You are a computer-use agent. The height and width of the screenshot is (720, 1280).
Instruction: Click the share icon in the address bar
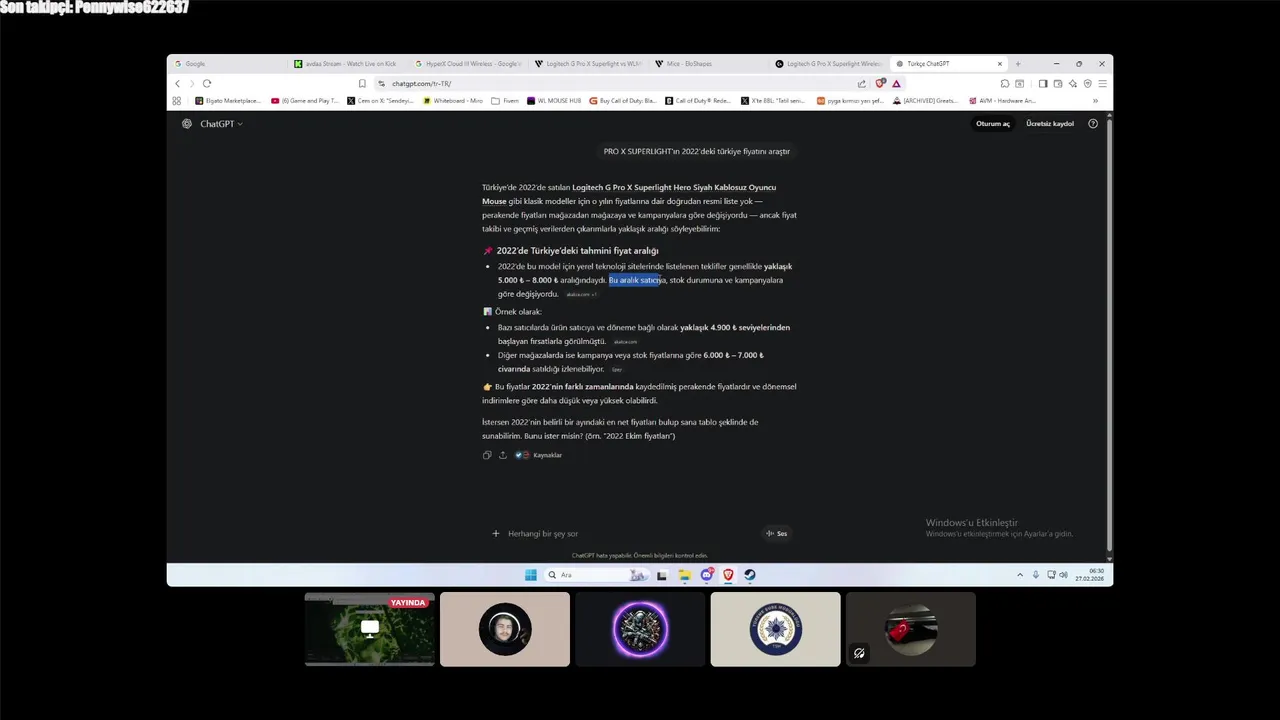(862, 84)
